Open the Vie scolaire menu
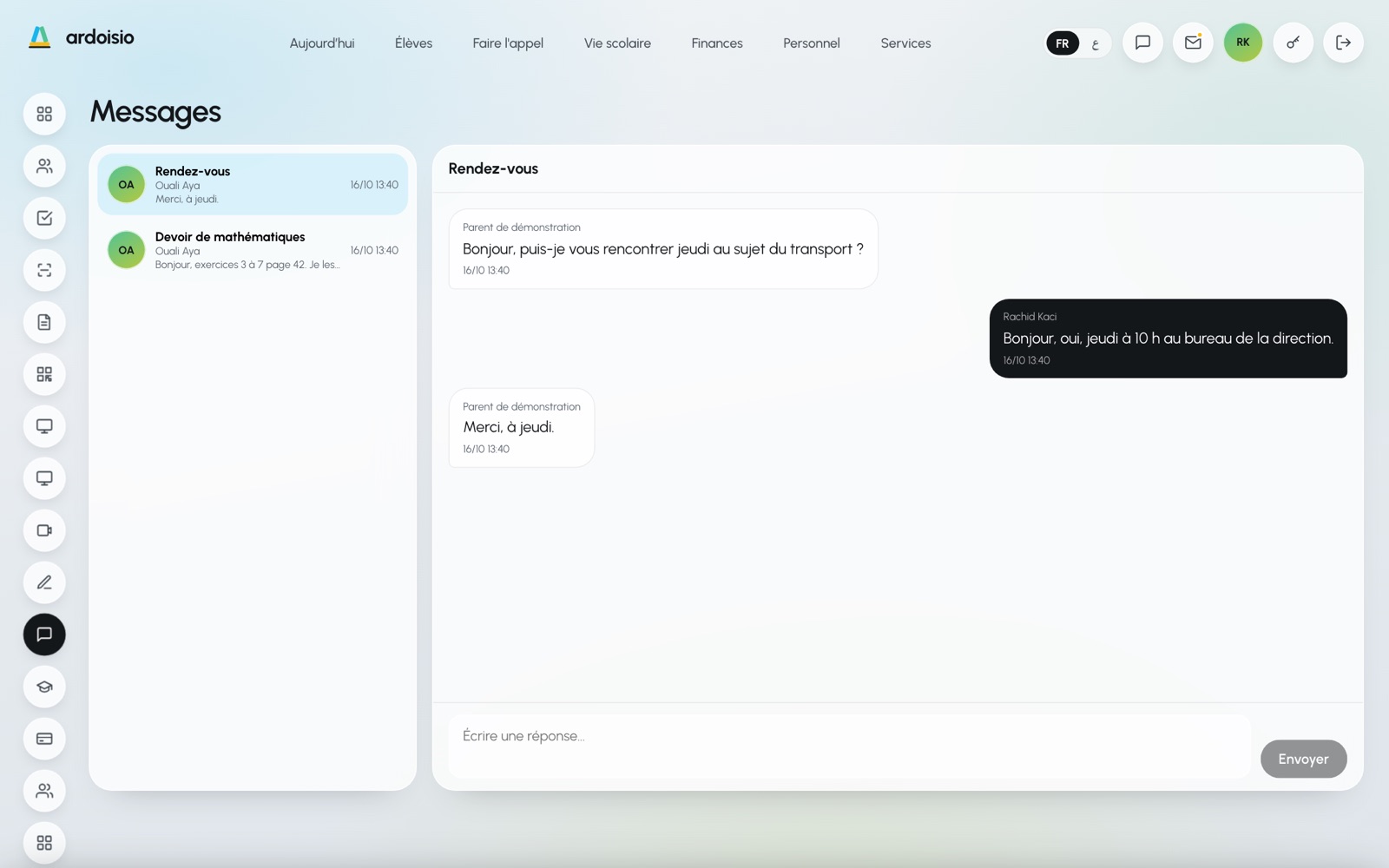The width and height of the screenshot is (1389, 868). click(617, 43)
